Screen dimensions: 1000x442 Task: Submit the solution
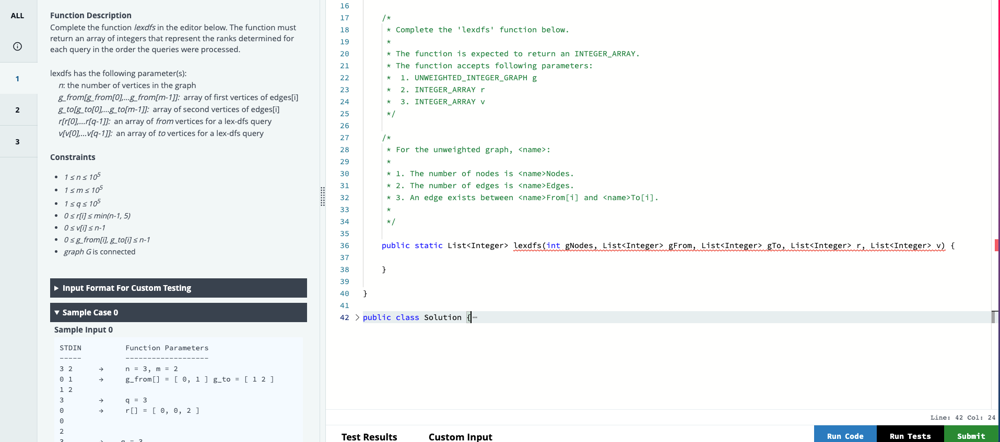coord(971,434)
